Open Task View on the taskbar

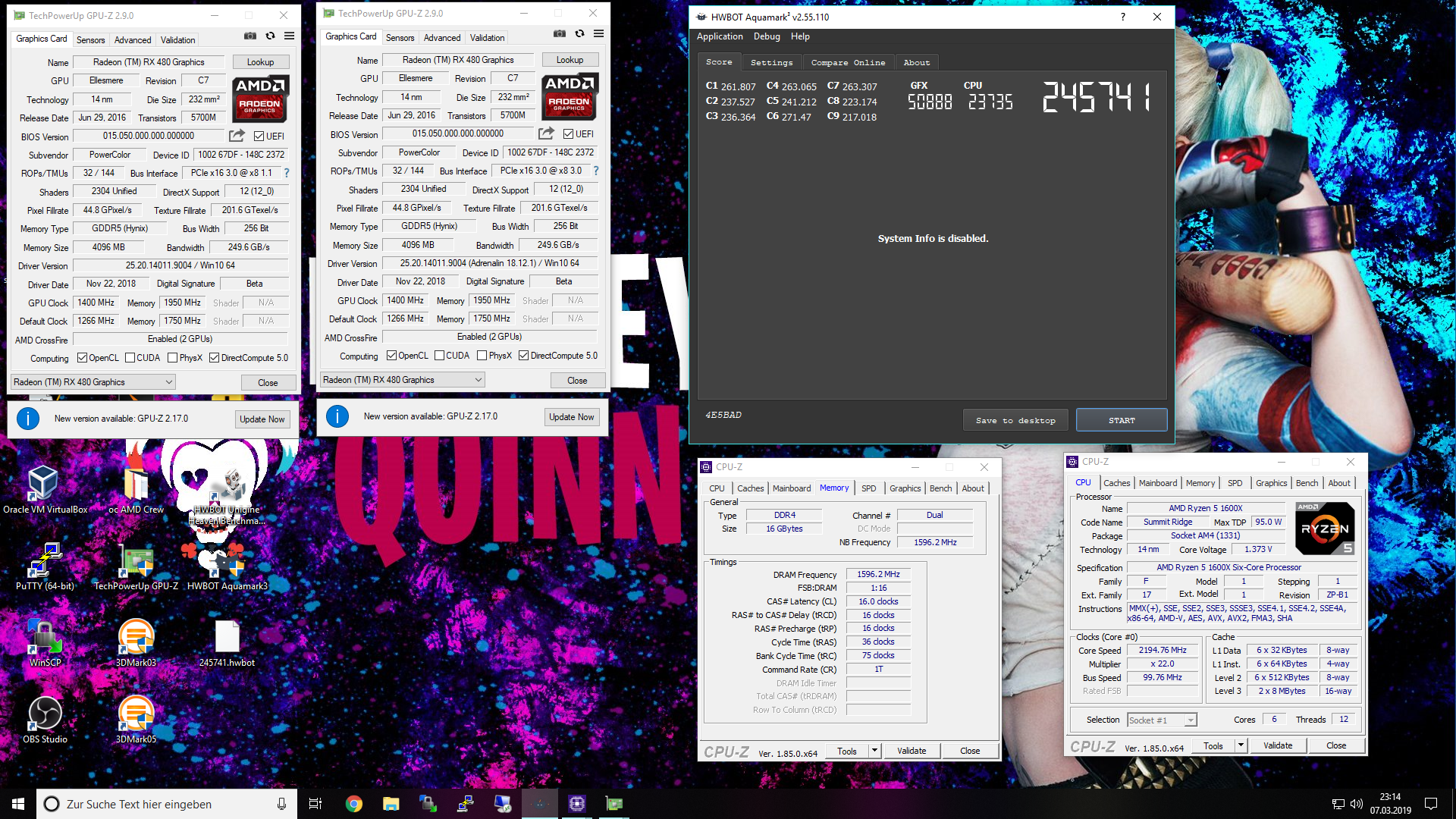tap(315, 804)
